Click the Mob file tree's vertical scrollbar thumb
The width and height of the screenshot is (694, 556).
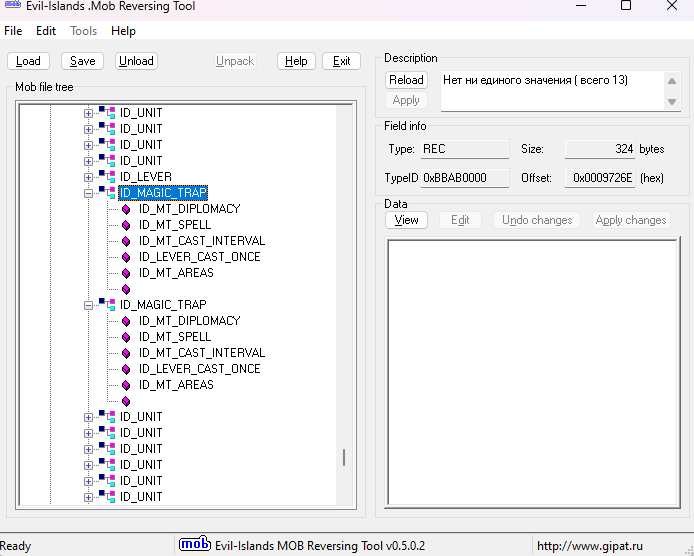point(344,457)
